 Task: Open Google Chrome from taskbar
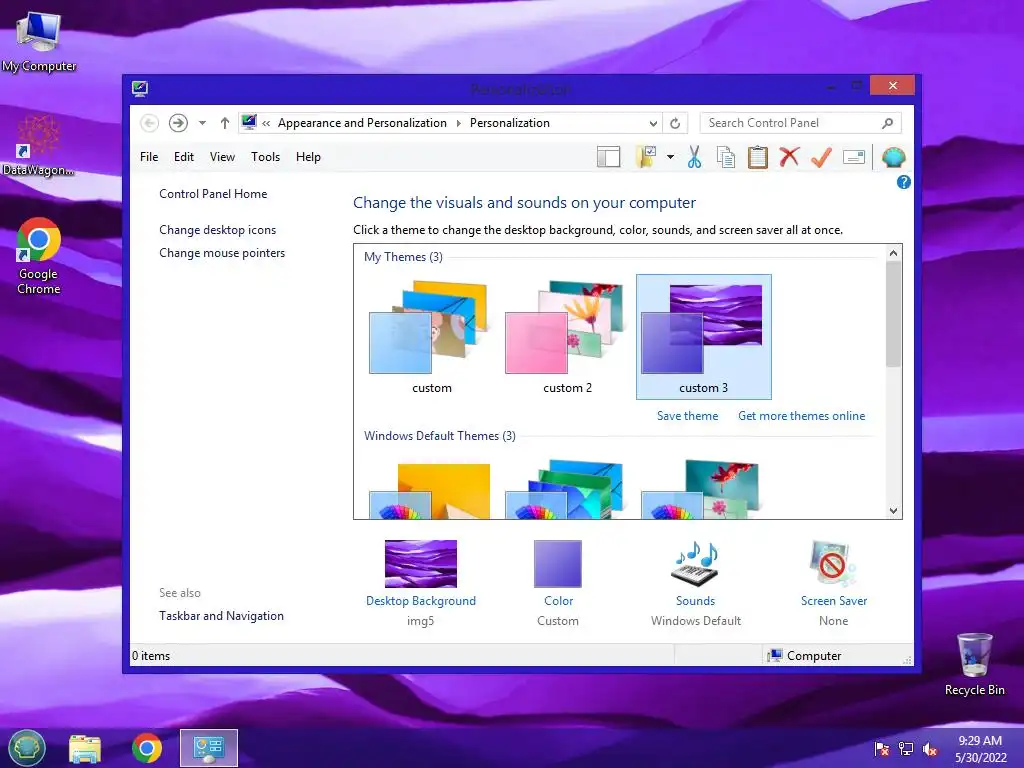point(147,748)
